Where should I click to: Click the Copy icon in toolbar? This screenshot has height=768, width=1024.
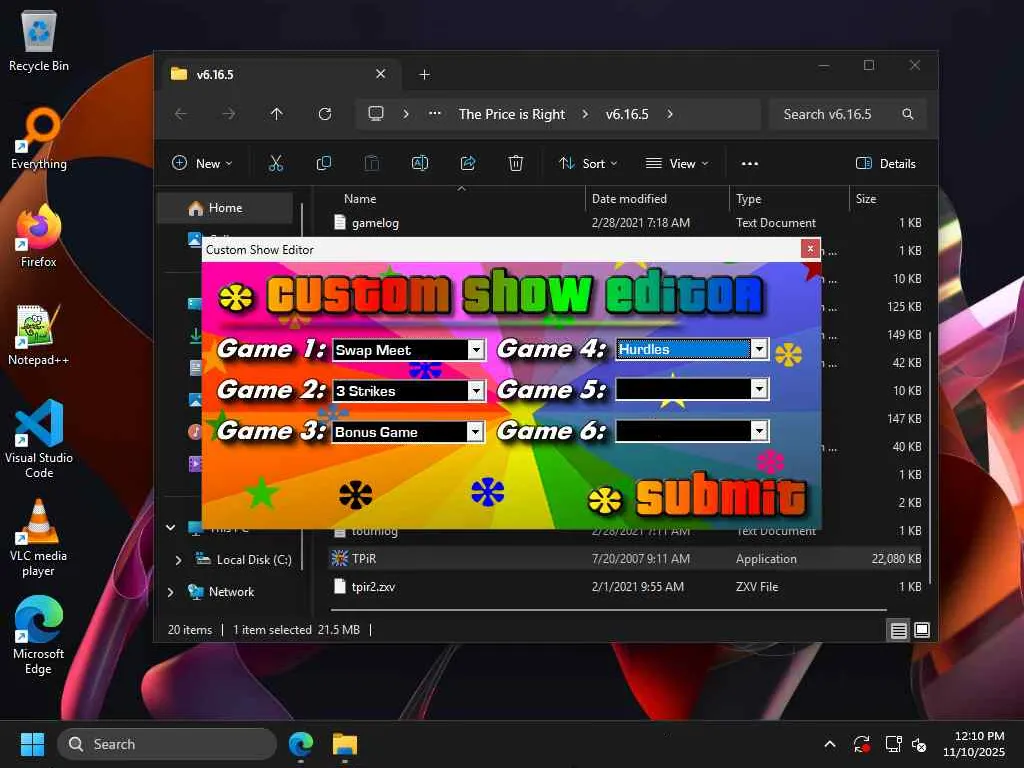(x=324, y=164)
